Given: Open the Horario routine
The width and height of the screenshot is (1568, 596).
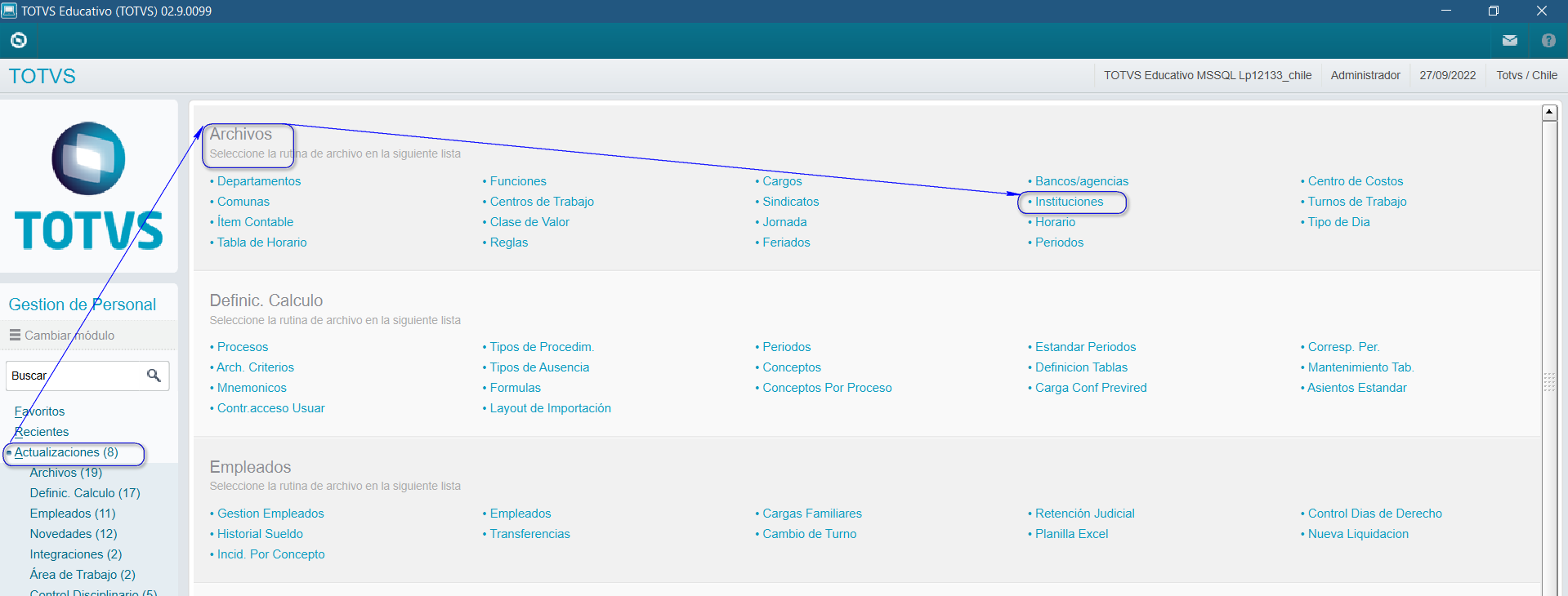Looking at the screenshot, I should point(1055,222).
